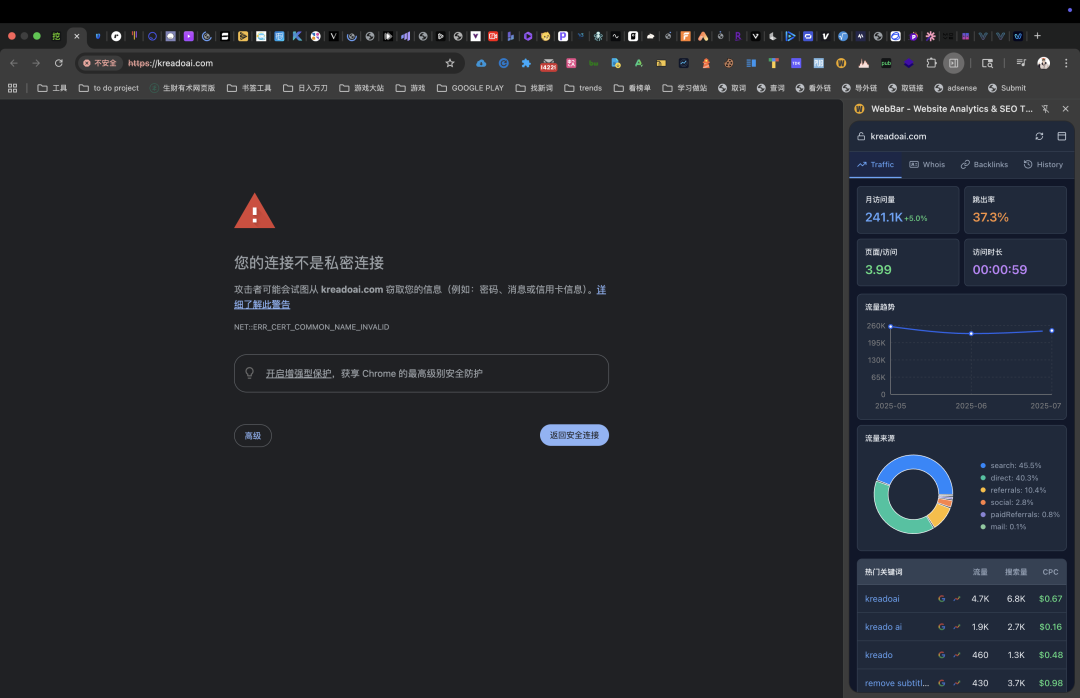Open the 日入万刀 bookmarks folder
The width and height of the screenshot is (1080, 698).
point(305,88)
